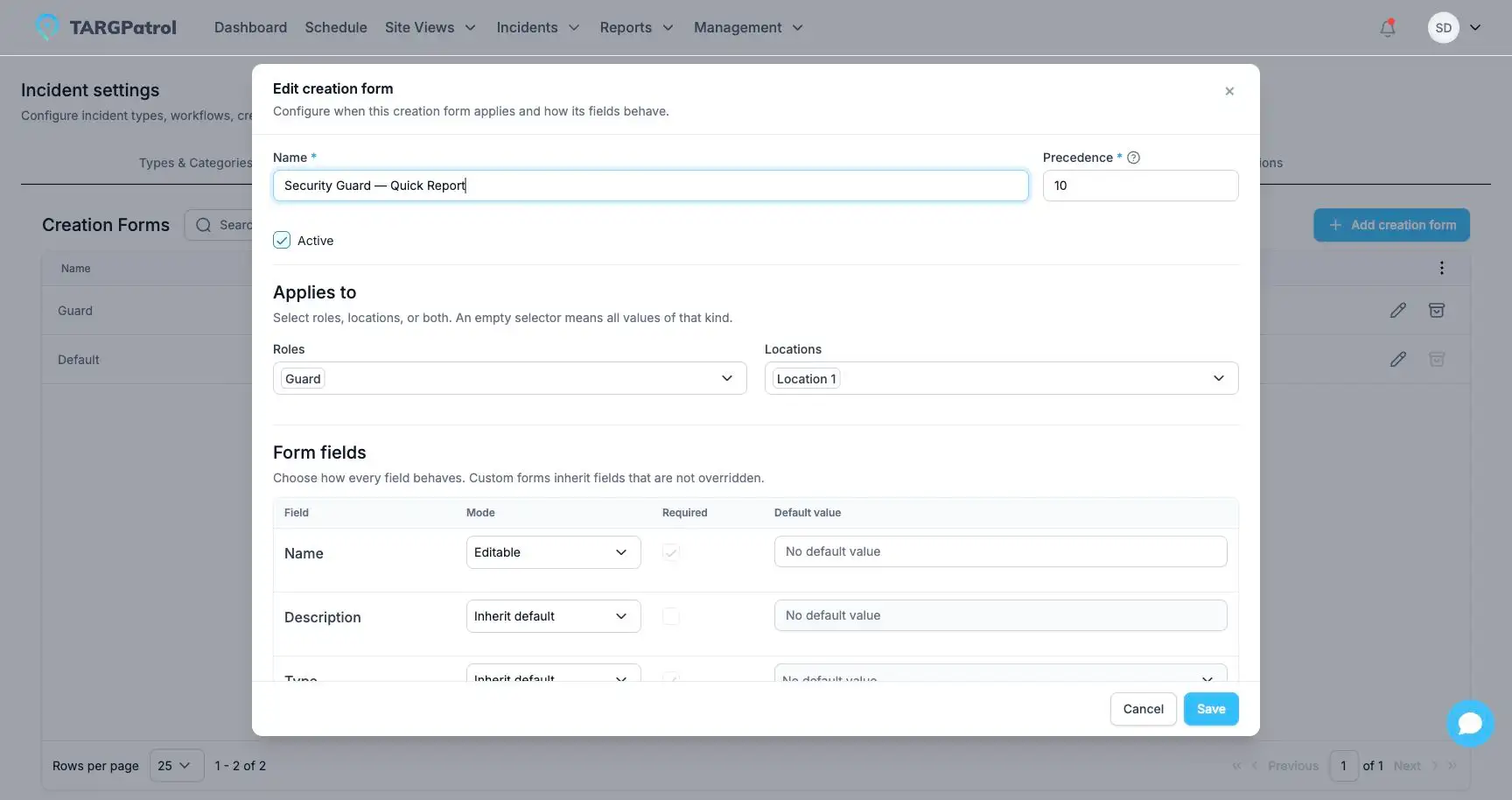
Task: Open the Reports menu
Action: pyautogui.click(x=637, y=28)
